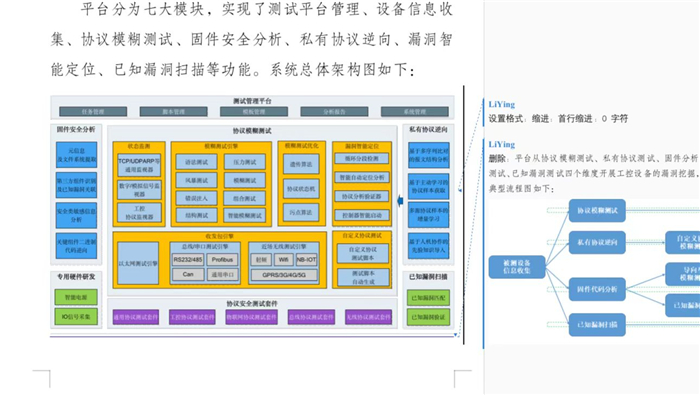This screenshot has height=395, width=700.
Task: Select the 数字/模拟信号监视器 box
Action: pyautogui.click(x=139, y=189)
